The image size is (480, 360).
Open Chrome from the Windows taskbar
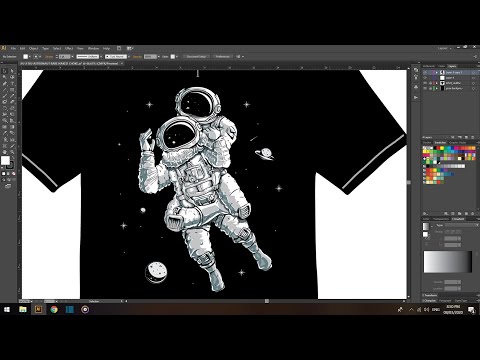click(x=54, y=310)
